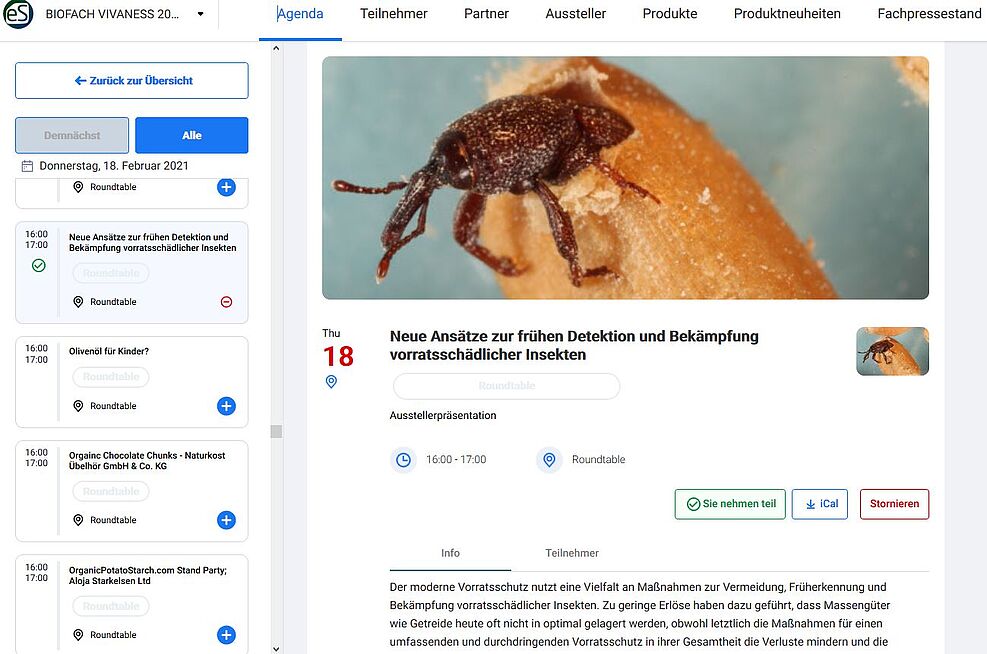Click the location pin icon under the date 18
Image resolution: width=987 pixels, height=654 pixels.
331,381
